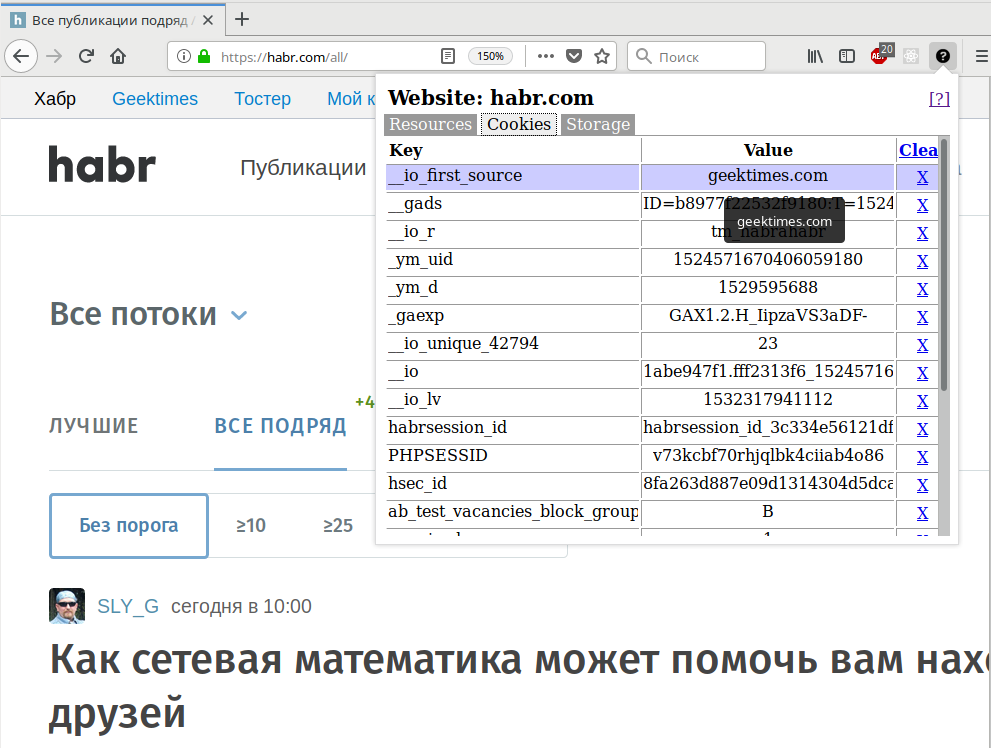
Task: Click into the Поиск search box
Action: 696,57
